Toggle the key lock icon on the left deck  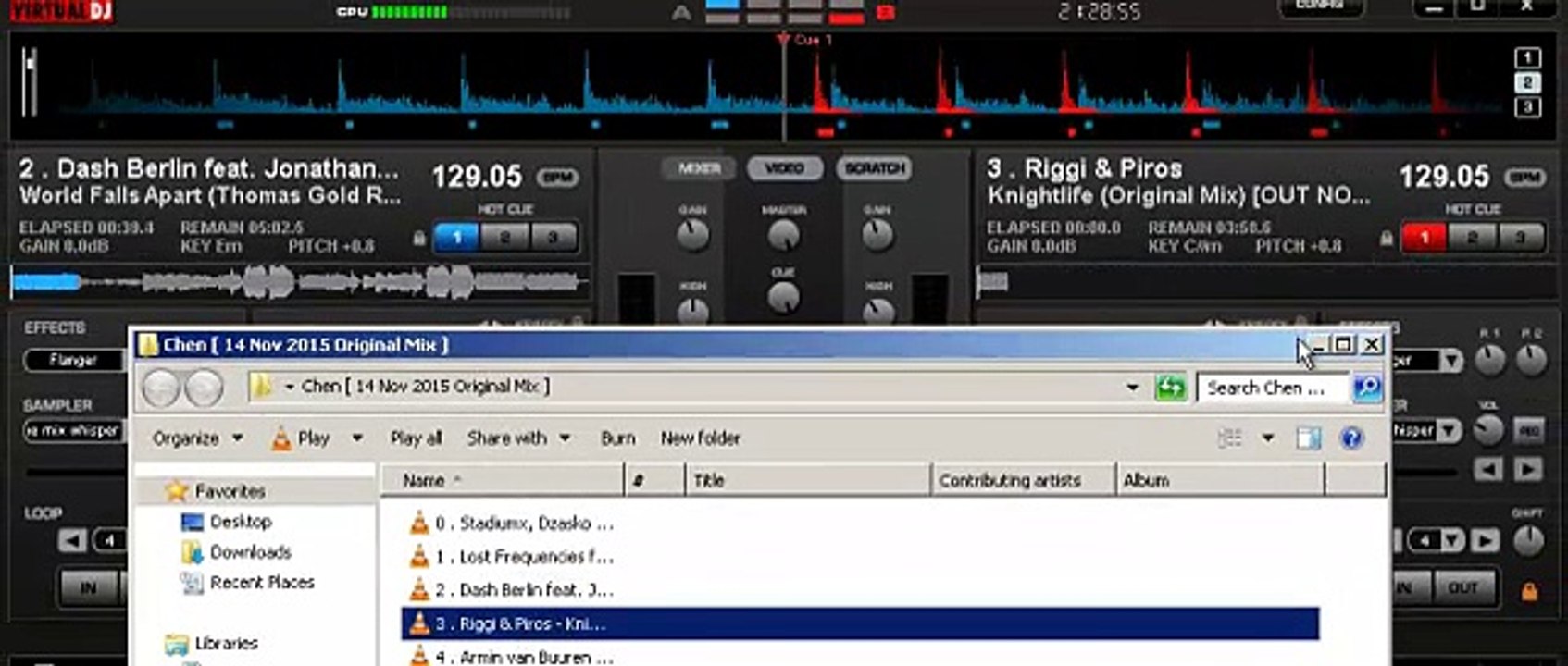(x=419, y=239)
